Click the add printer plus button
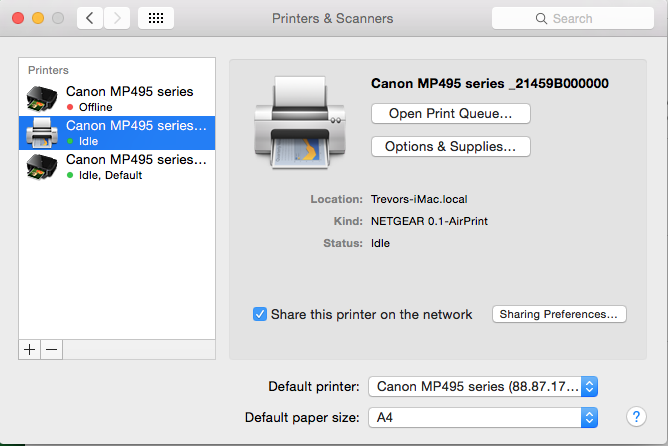Viewport: 668px width, 446px height. tap(30, 349)
